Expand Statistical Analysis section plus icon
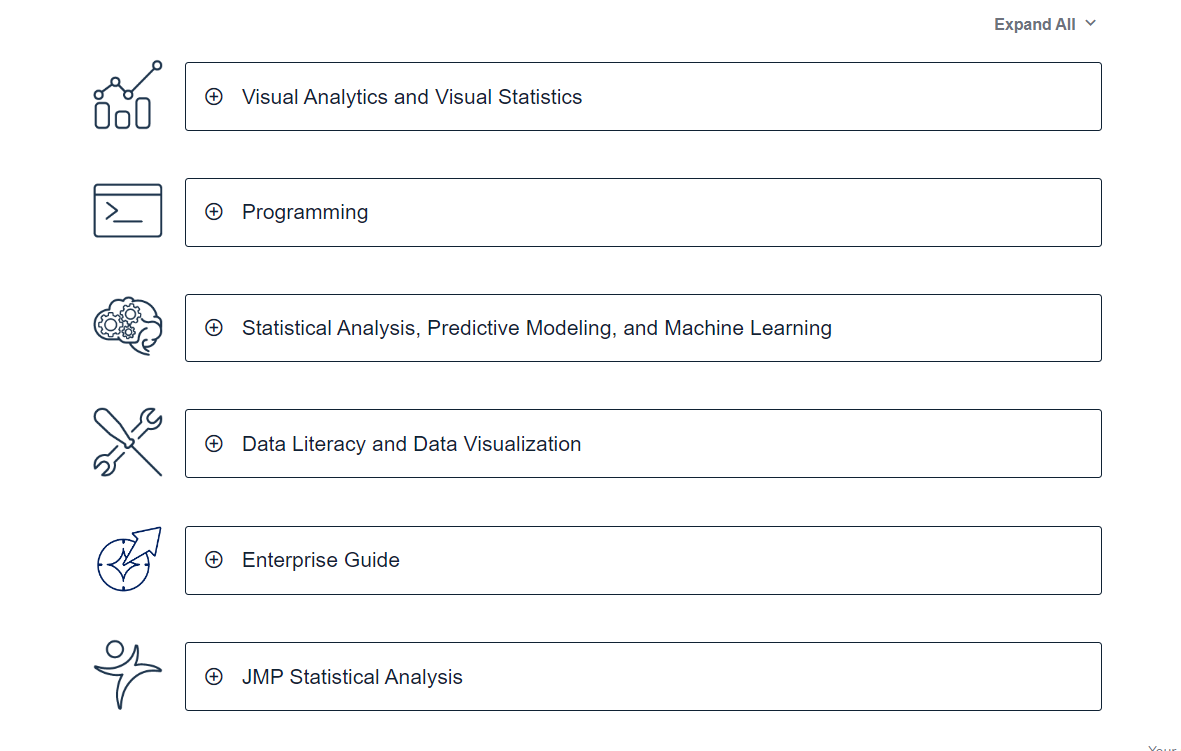 coord(214,328)
